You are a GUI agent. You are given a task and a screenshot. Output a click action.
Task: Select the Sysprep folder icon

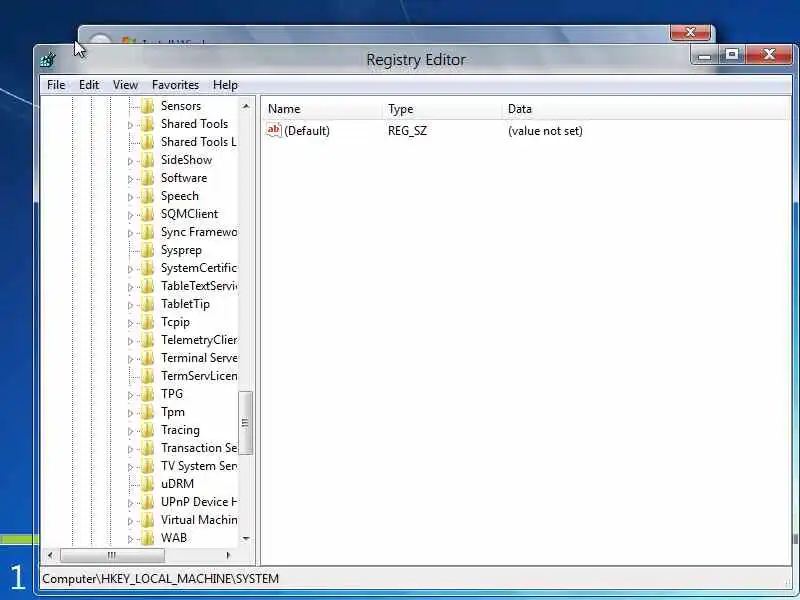pyautogui.click(x=147, y=250)
